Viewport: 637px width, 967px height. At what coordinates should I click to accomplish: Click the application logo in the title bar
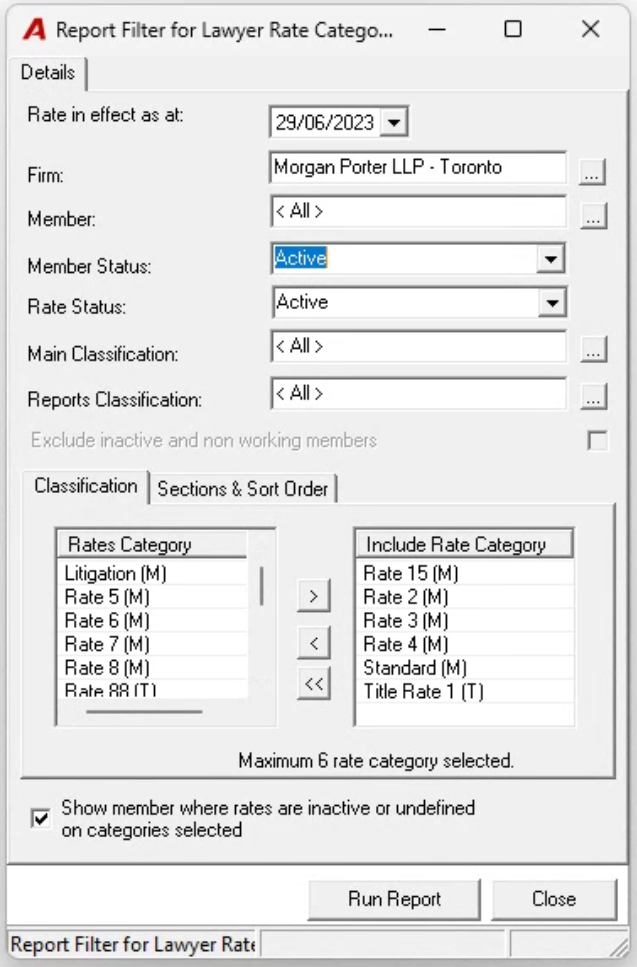coord(35,30)
